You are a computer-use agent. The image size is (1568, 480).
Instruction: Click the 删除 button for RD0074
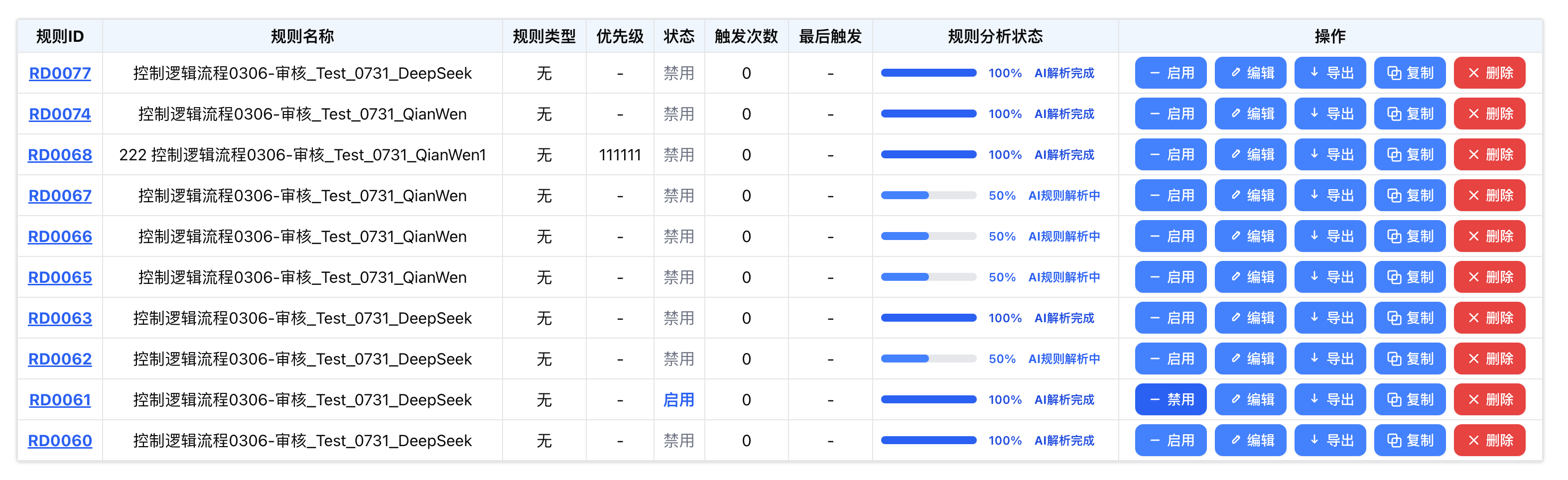pos(1489,113)
